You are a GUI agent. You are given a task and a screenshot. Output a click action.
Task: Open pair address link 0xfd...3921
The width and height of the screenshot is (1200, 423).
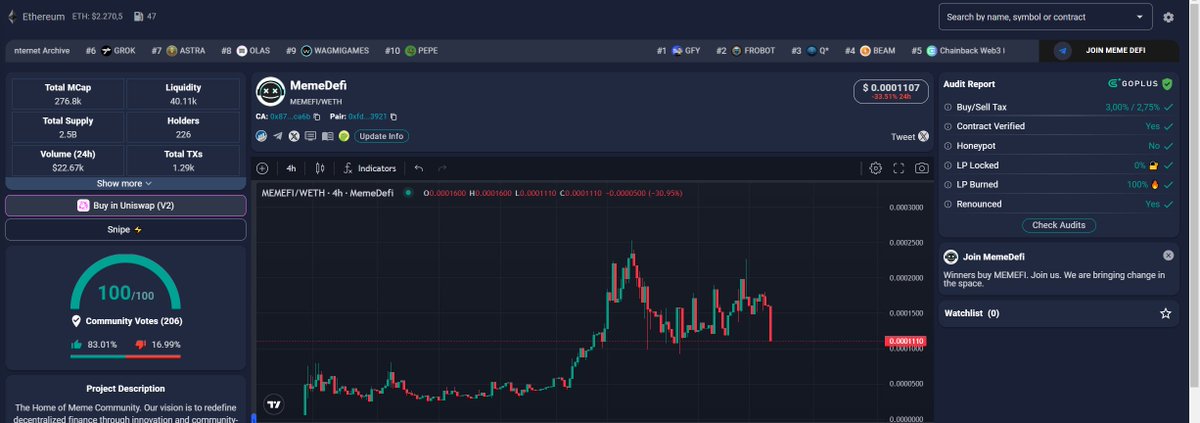pyautogui.click(x=367, y=117)
